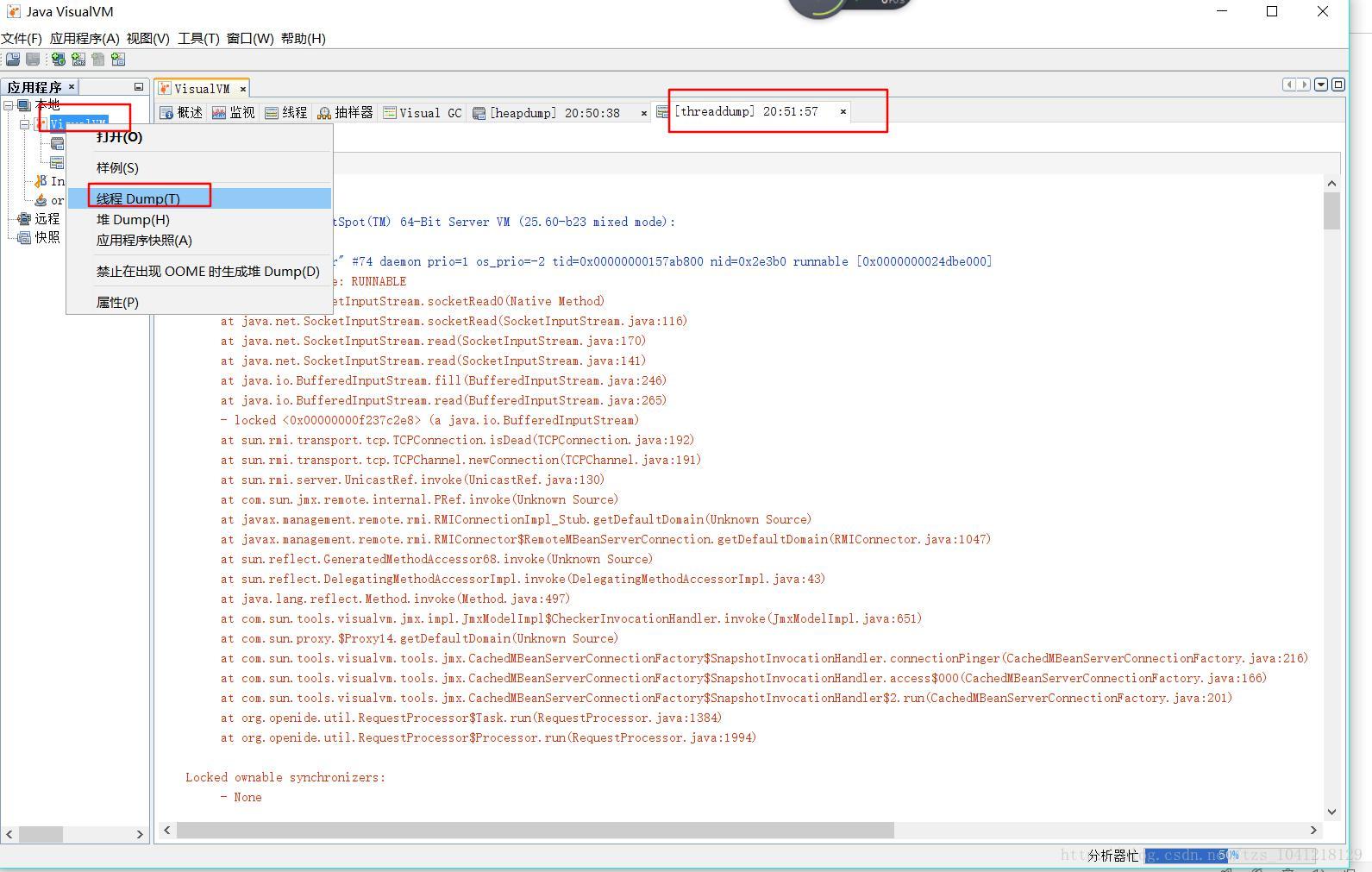Viewport: 1372px width, 872px height.
Task: Go to previous document tab arrow
Action: point(1289,85)
